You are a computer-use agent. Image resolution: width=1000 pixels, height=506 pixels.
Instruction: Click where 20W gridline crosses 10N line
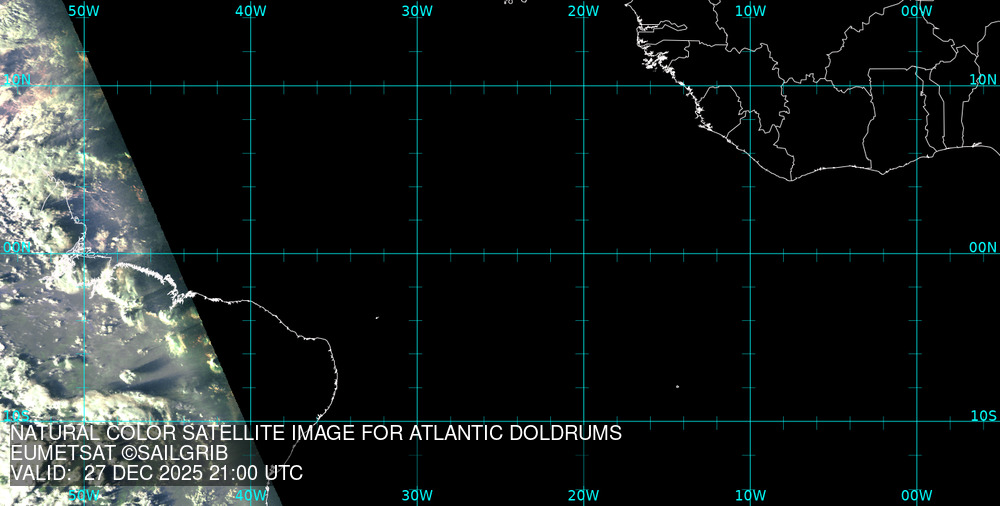click(583, 86)
